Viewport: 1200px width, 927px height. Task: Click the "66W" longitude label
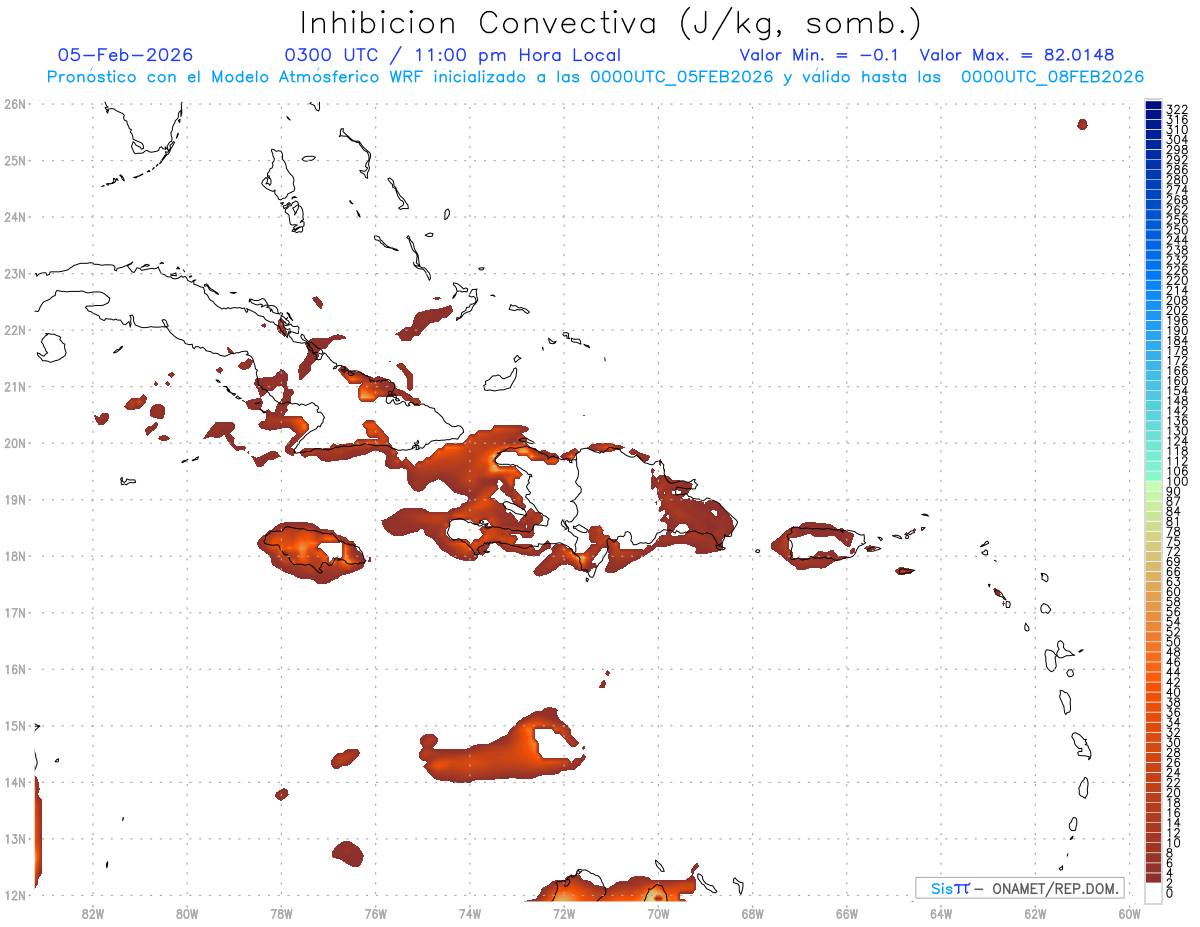coord(847,913)
